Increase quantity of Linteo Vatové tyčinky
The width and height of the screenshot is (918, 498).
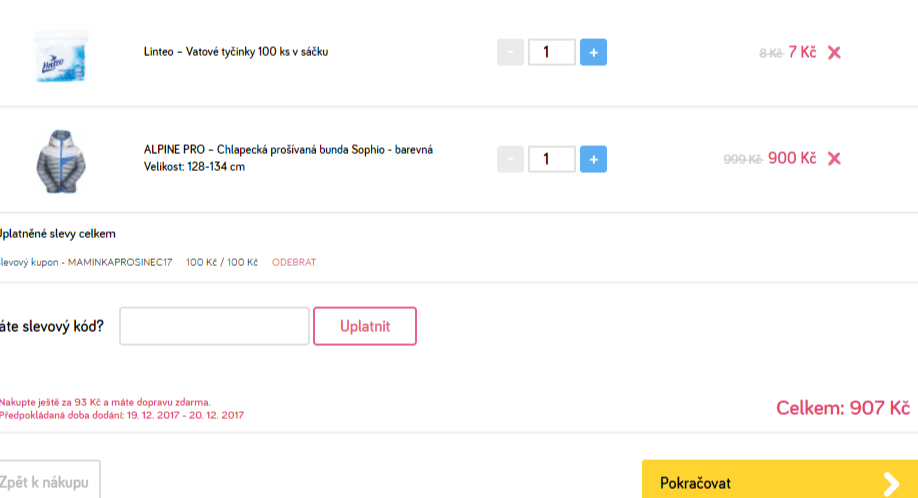pyautogui.click(x=593, y=52)
